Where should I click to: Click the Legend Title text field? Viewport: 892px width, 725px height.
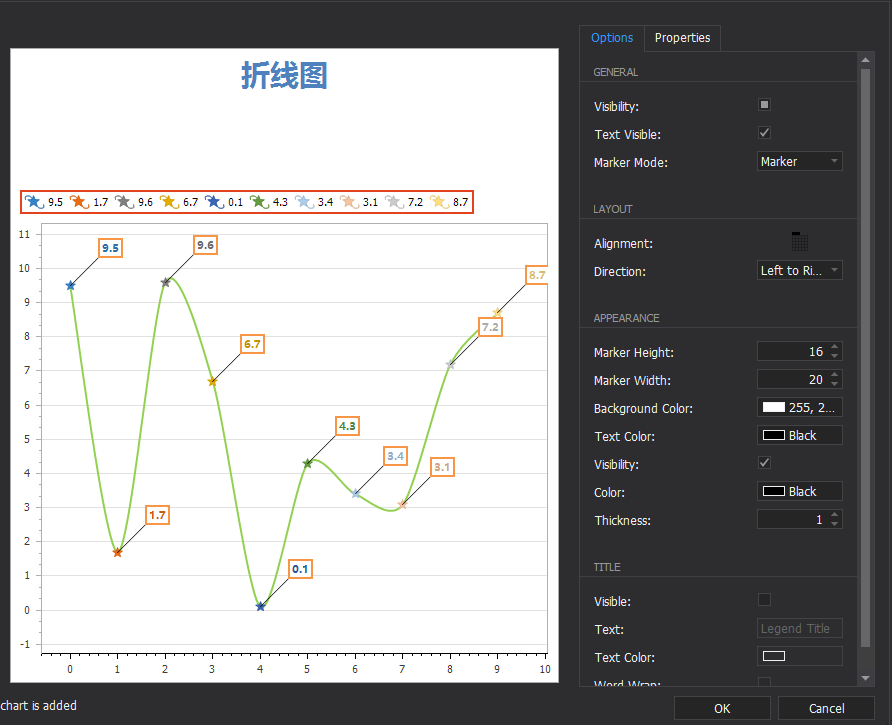tap(799, 628)
